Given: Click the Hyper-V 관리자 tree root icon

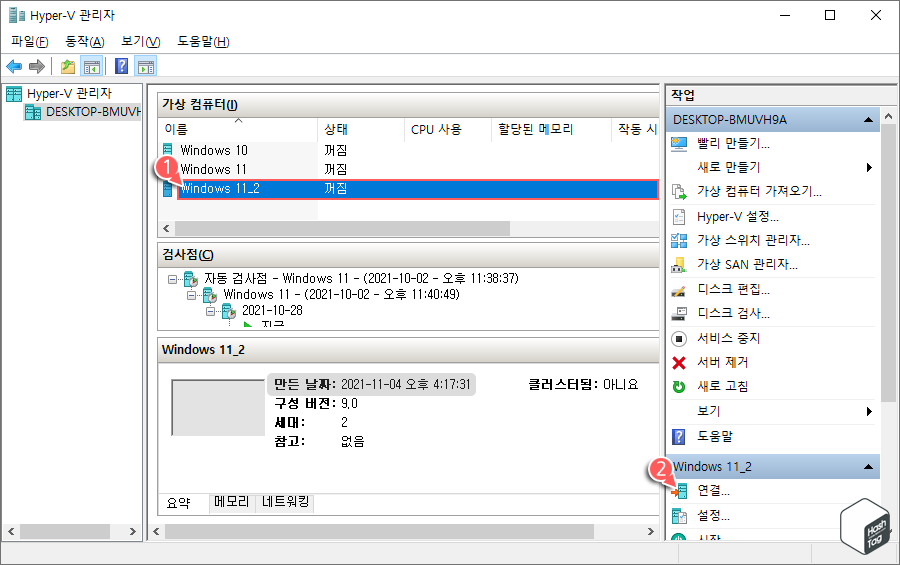Looking at the screenshot, I should [x=14, y=94].
